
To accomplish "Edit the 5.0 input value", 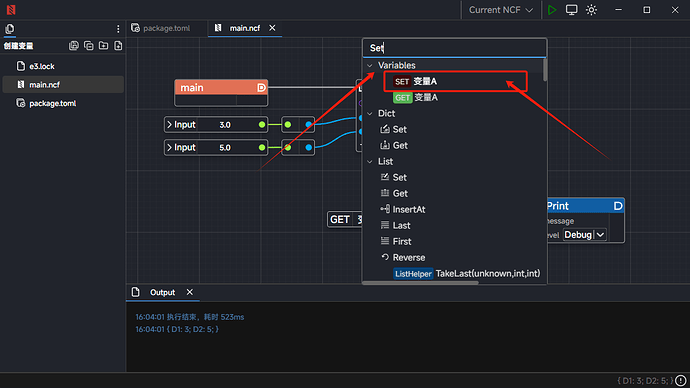I will coord(225,147).
